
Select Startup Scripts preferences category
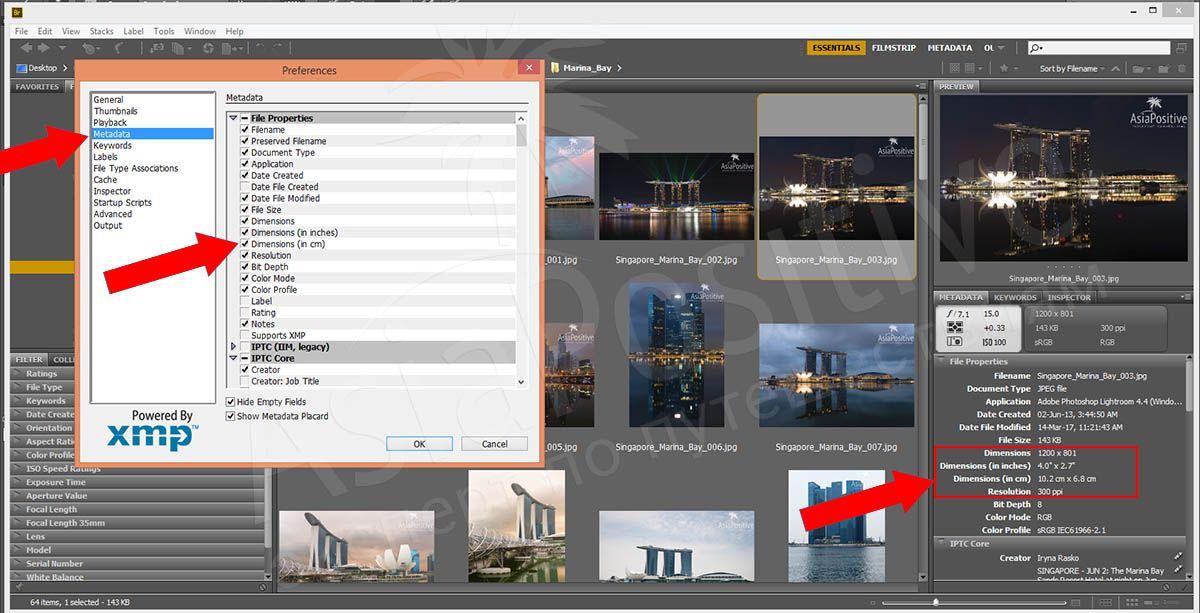[123, 202]
